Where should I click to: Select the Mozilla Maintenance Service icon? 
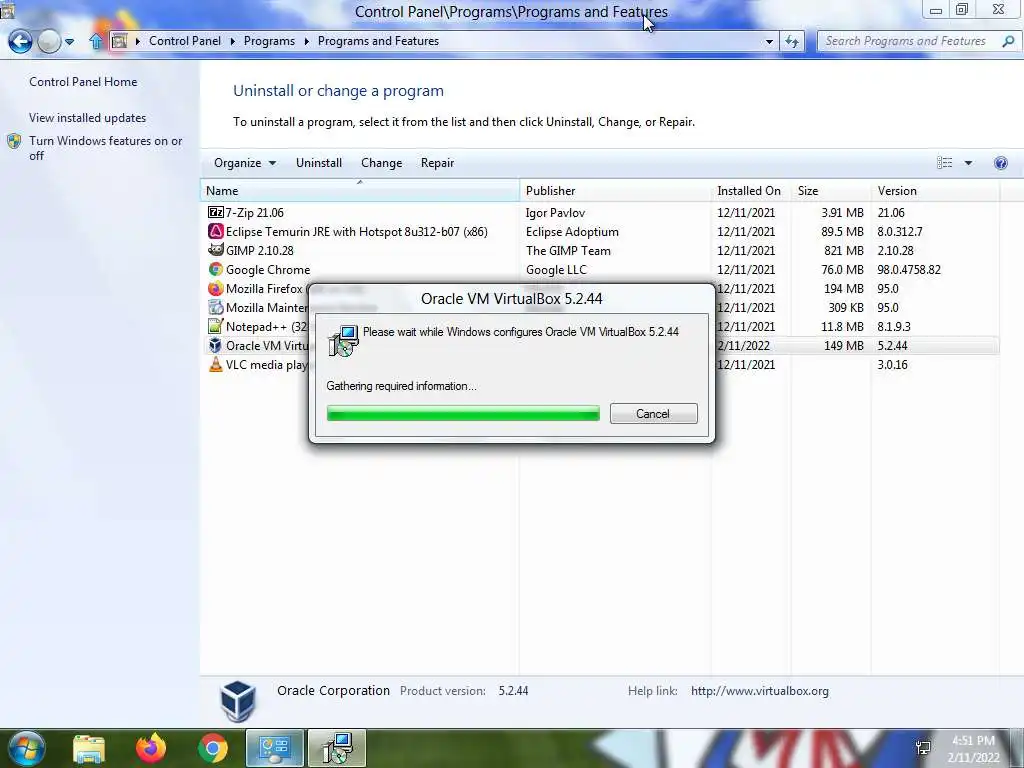216,307
